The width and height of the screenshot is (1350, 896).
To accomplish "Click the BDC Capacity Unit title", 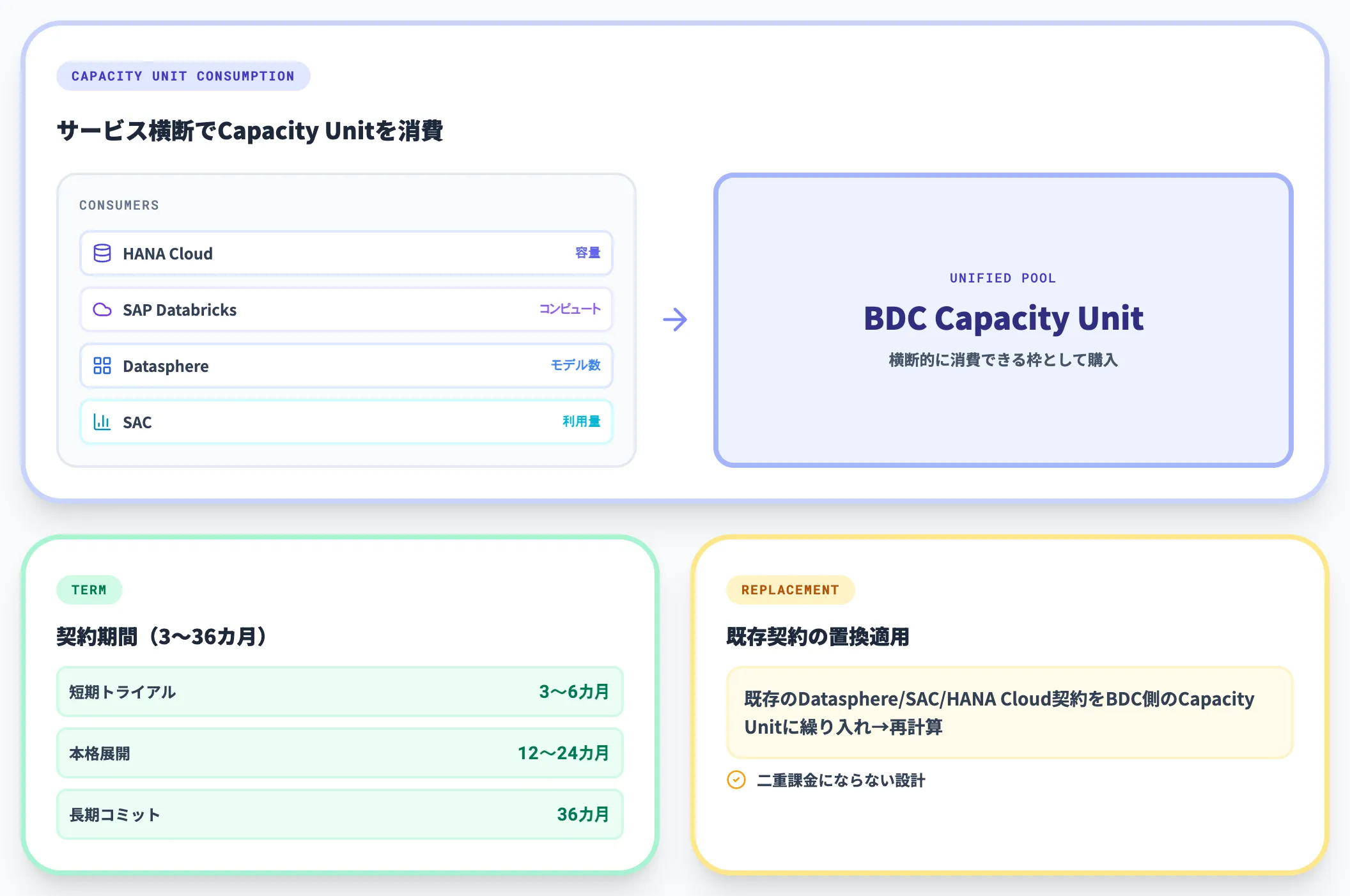I will [x=1004, y=318].
